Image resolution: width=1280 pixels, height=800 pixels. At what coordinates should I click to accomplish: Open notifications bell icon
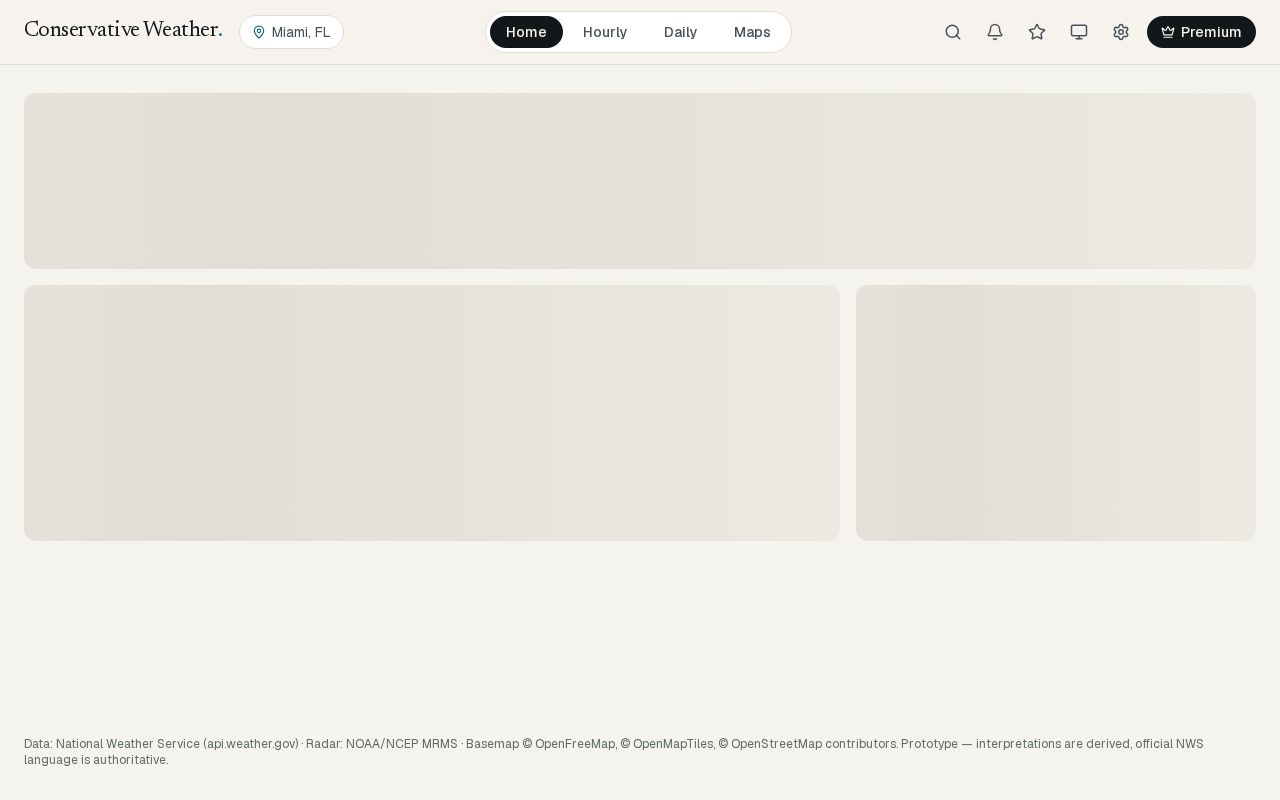(995, 32)
